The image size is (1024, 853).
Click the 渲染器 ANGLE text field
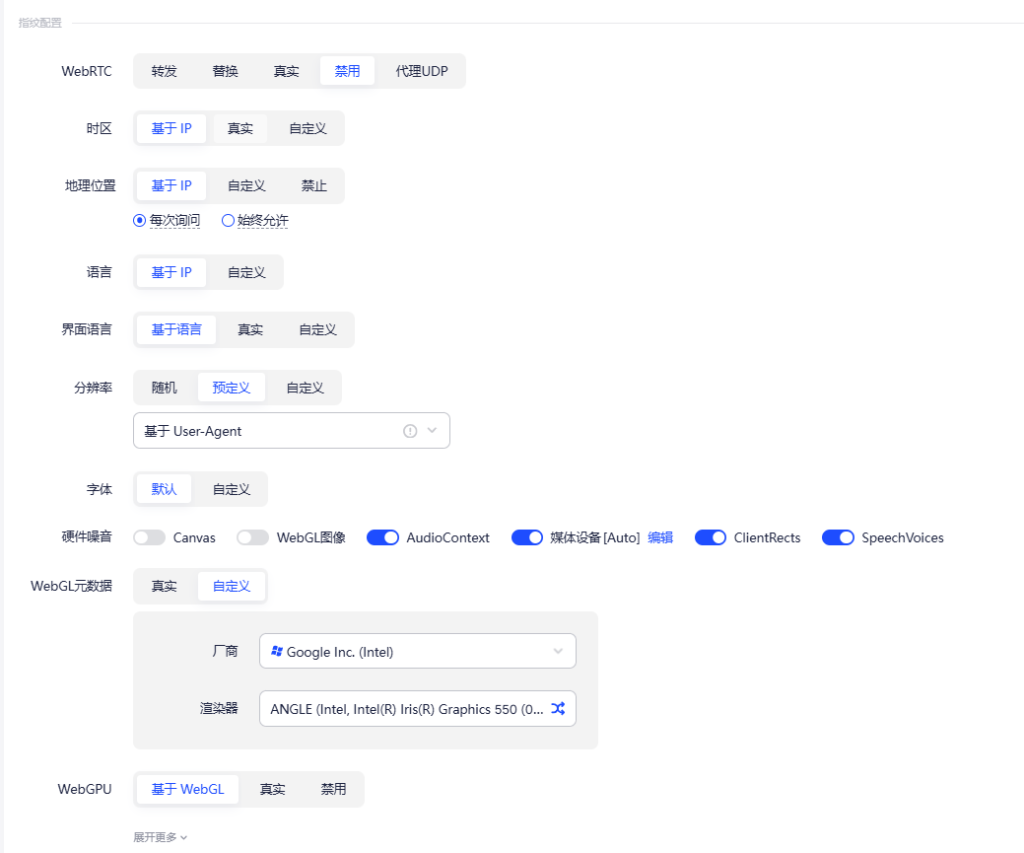[x=405, y=708]
